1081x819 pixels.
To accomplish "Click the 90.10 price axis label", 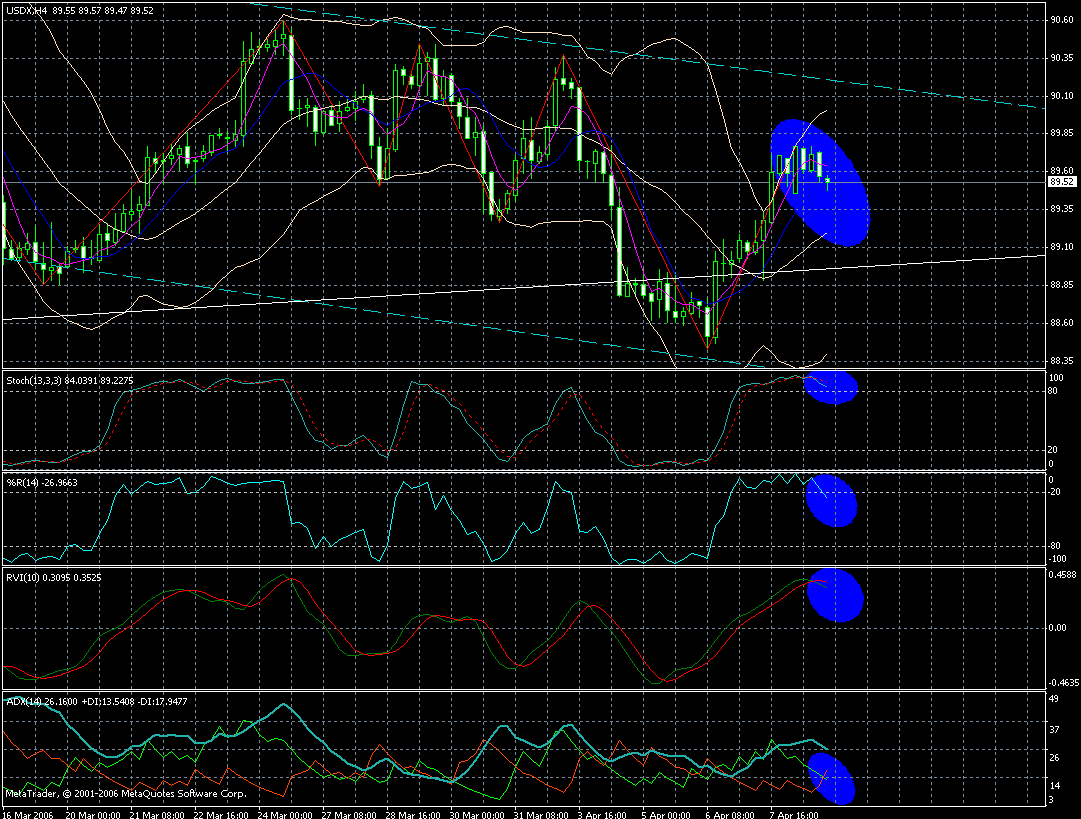I will tap(1062, 96).
